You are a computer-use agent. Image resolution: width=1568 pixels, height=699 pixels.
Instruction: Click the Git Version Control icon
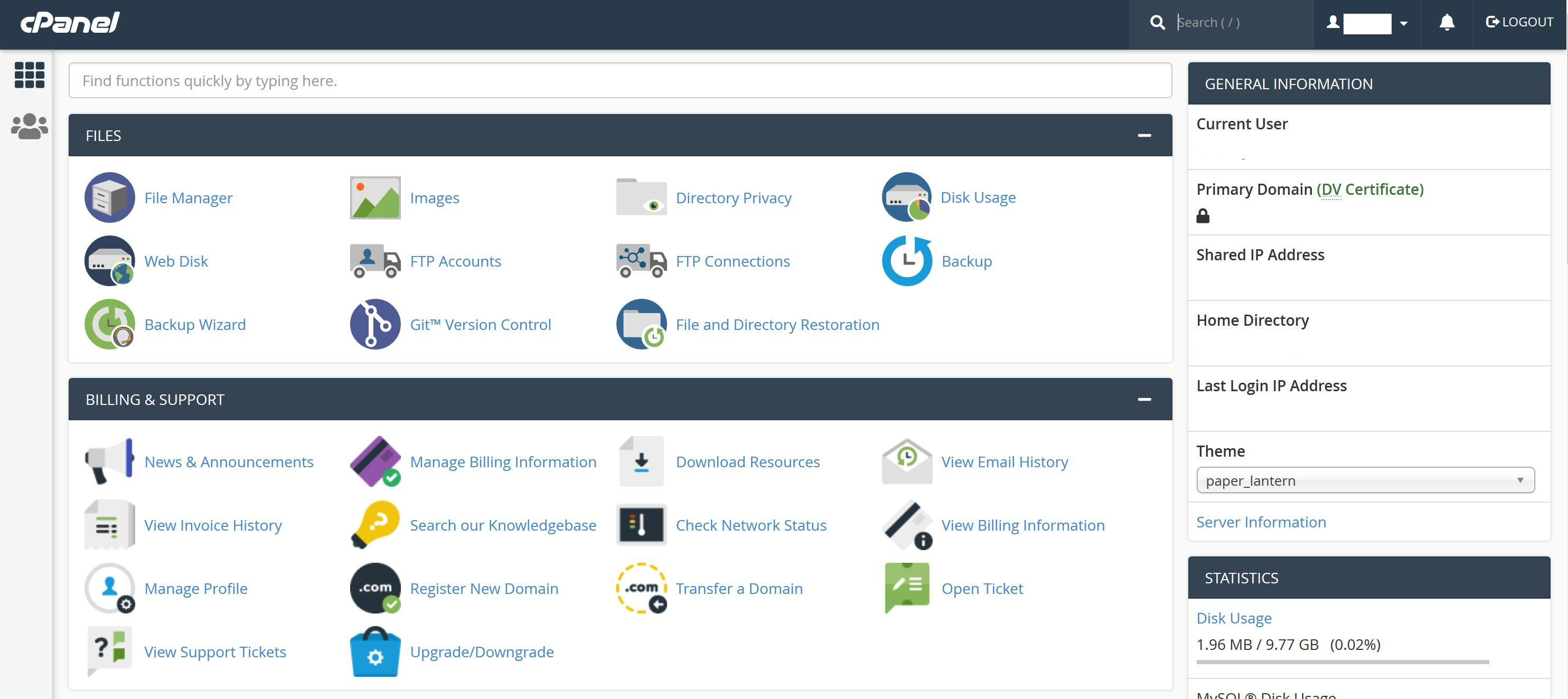pos(375,324)
